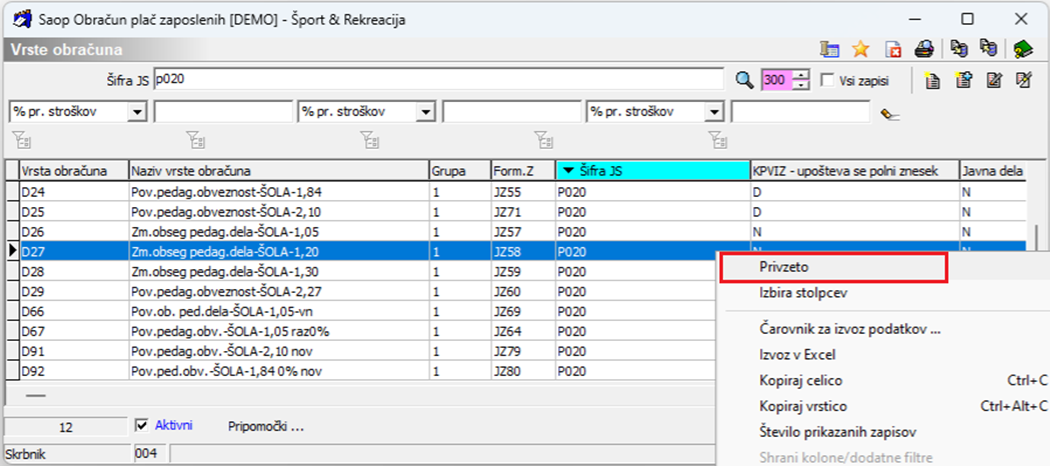The image size is (1050, 466).
Task: Click the JZ57 cell in row D26
Action: pos(522,231)
